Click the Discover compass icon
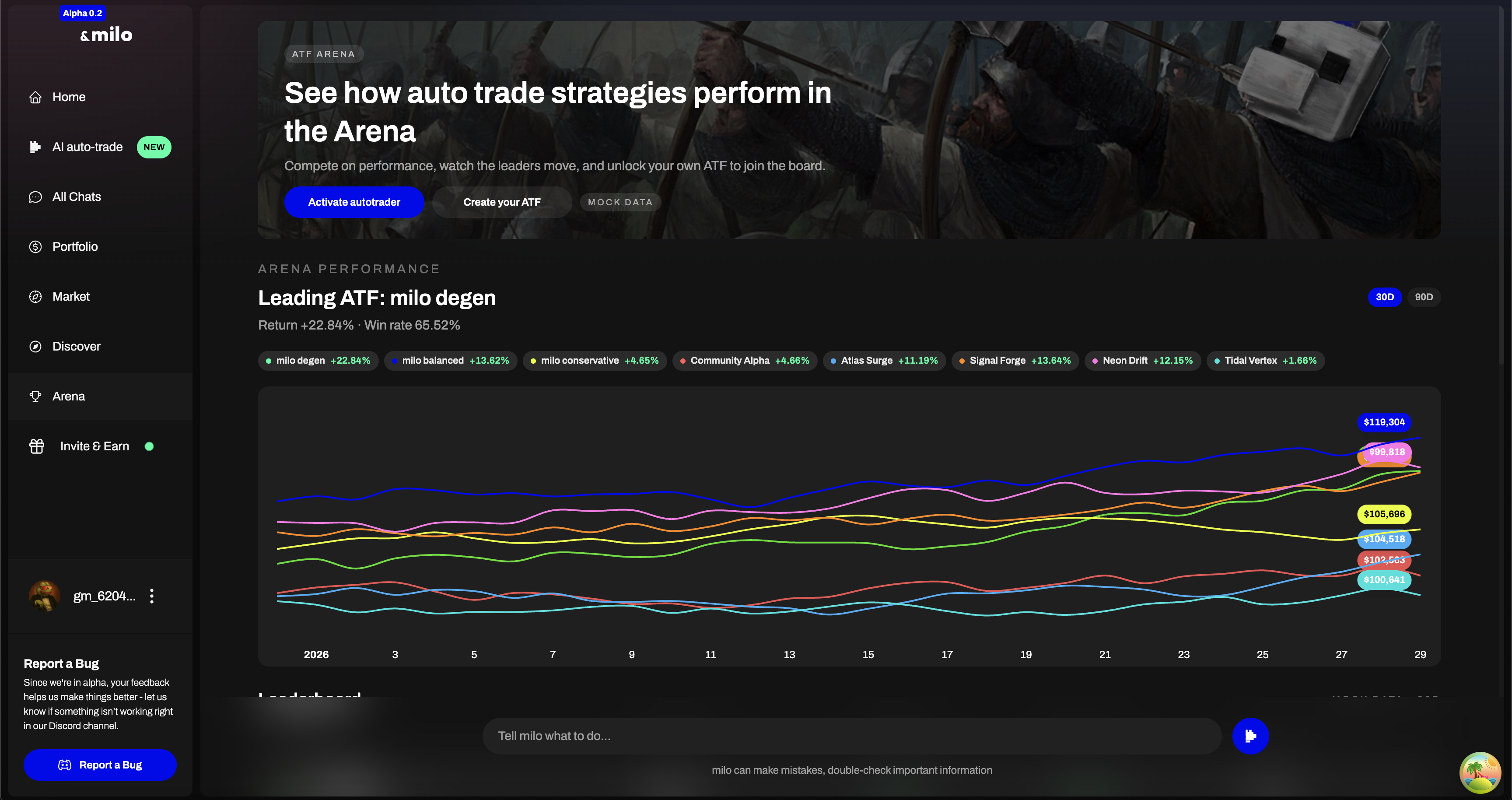The width and height of the screenshot is (1512, 800). click(35, 346)
